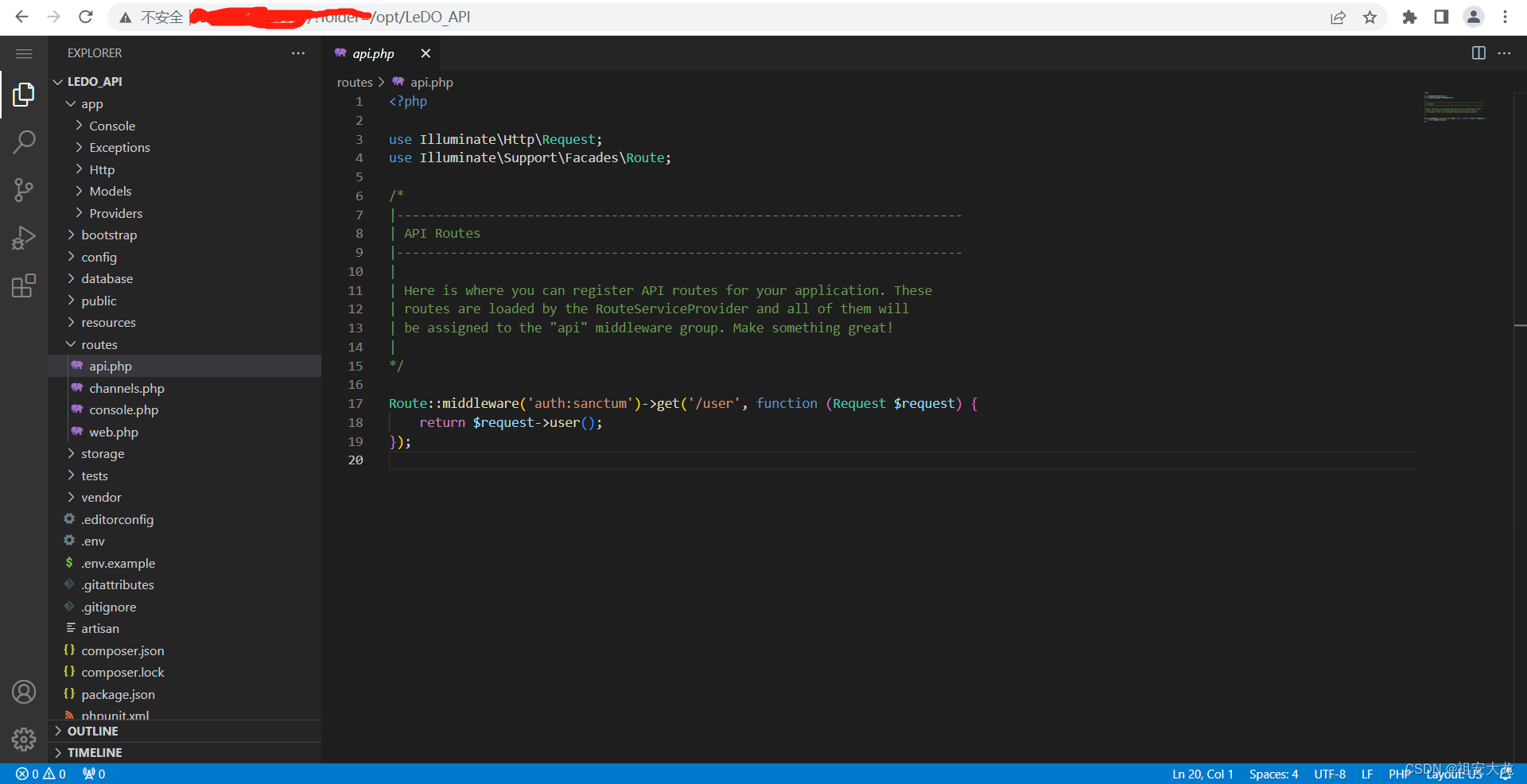Go back in browser history
This screenshot has height=784, width=1527.
click(21, 17)
